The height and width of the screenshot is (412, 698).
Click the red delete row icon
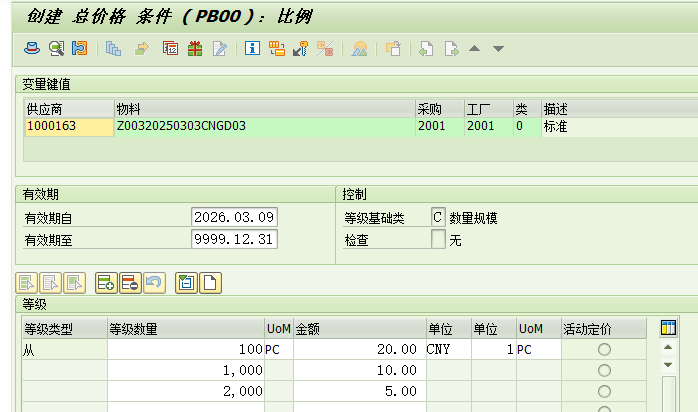pos(130,283)
